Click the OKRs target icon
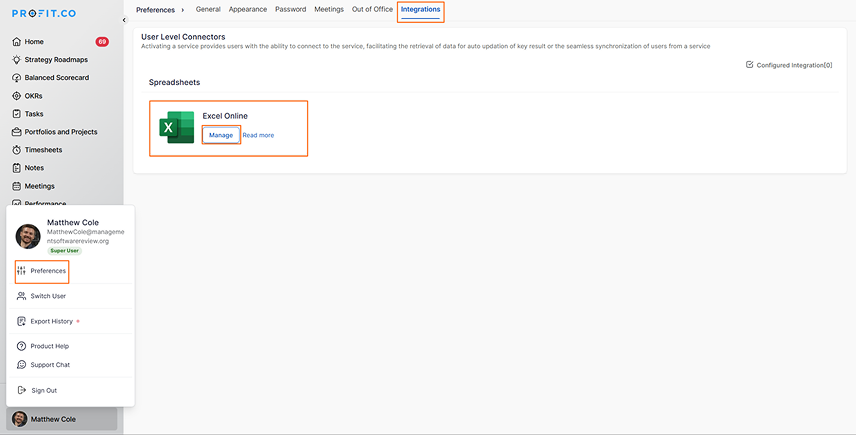This screenshot has width=856, height=435. pyautogui.click(x=16, y=96)
